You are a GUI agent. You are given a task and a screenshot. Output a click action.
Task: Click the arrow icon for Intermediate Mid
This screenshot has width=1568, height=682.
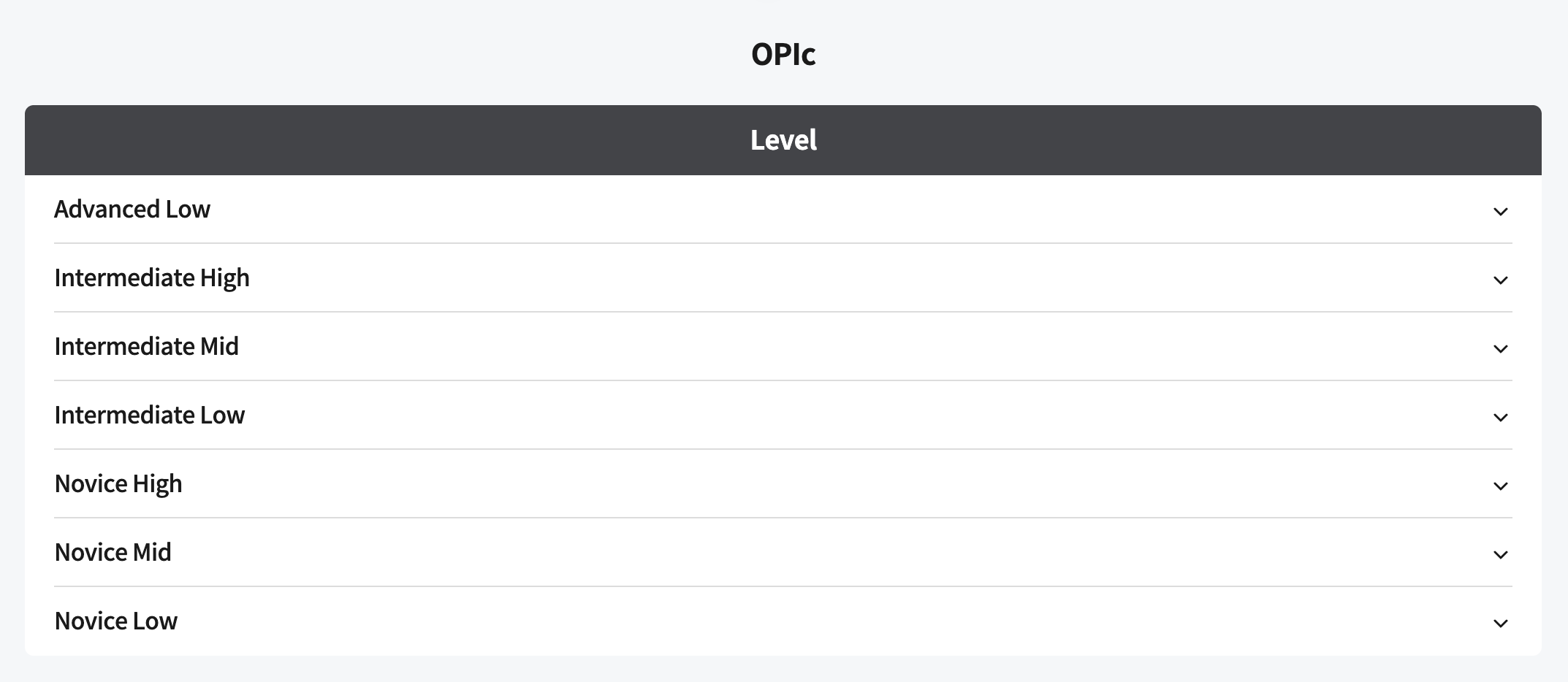click(1500, 349)
